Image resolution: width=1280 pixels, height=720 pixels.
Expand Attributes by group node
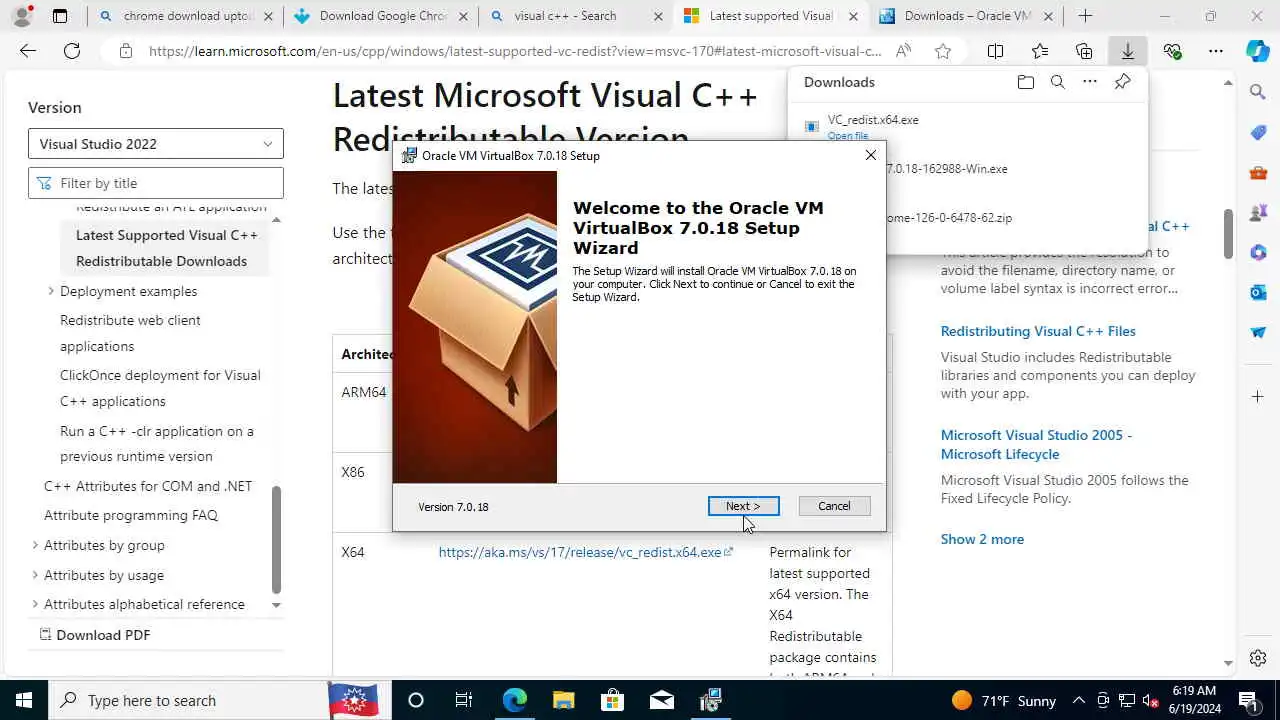pos(35,545)
